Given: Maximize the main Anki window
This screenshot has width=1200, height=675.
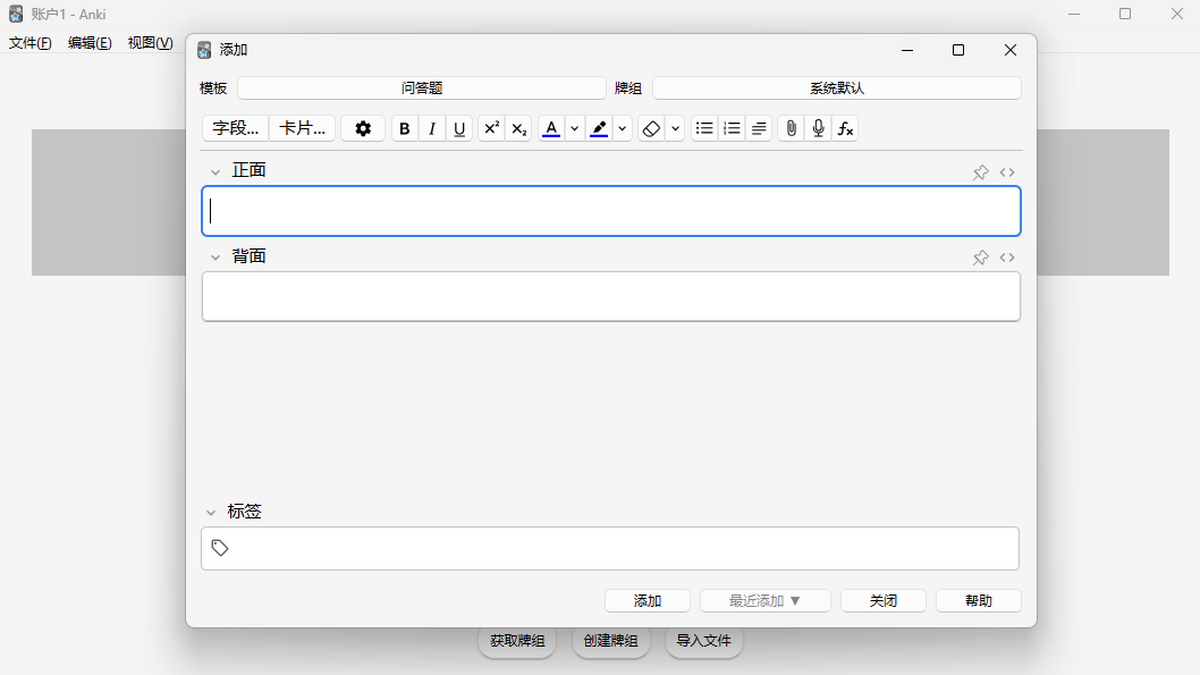Looking at the screenshot, I should [1125, 14].
